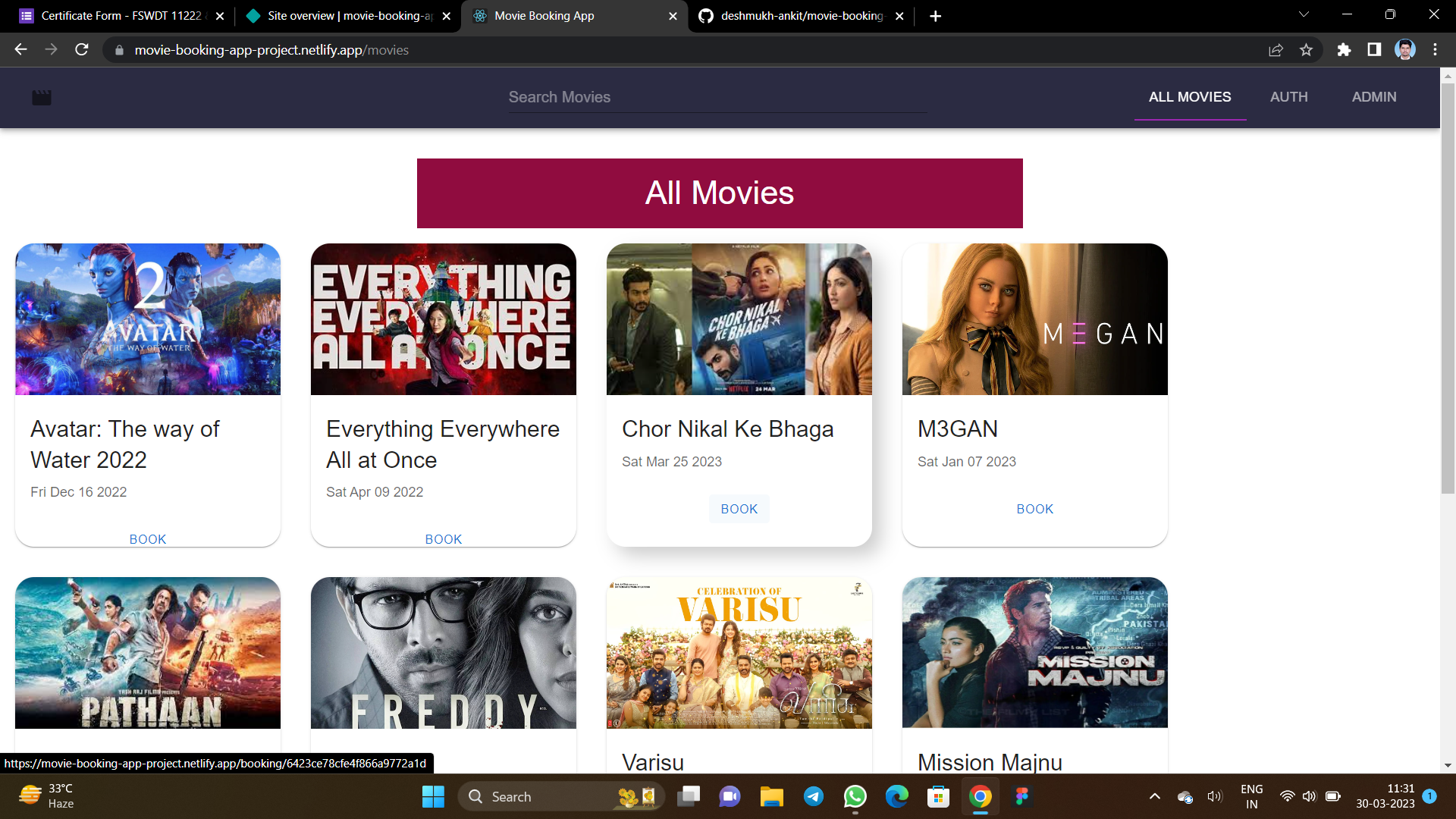Screen dimensions: 1456x819
Task: Click the share icon in the address bar
Action: (1276, 50)
